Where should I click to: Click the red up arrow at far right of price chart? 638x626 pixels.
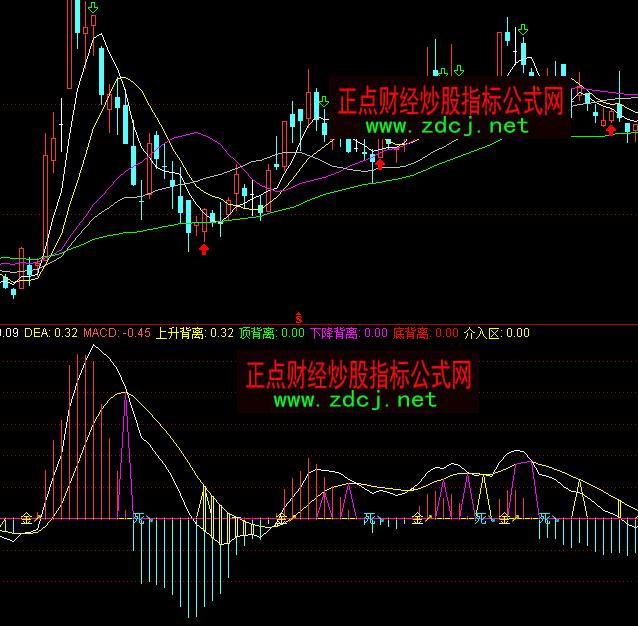(610, 129)
